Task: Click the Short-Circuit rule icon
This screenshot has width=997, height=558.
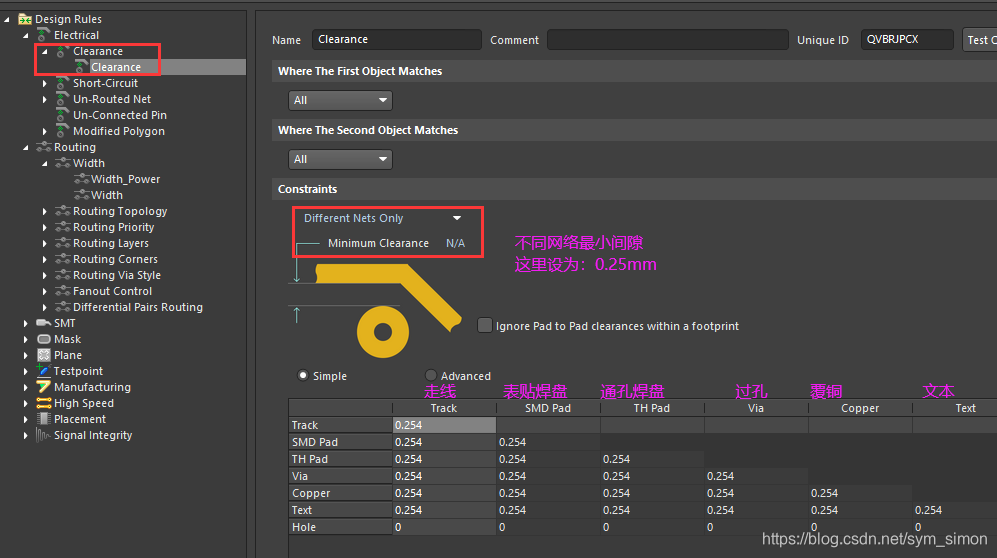Action: pos(62,83)
